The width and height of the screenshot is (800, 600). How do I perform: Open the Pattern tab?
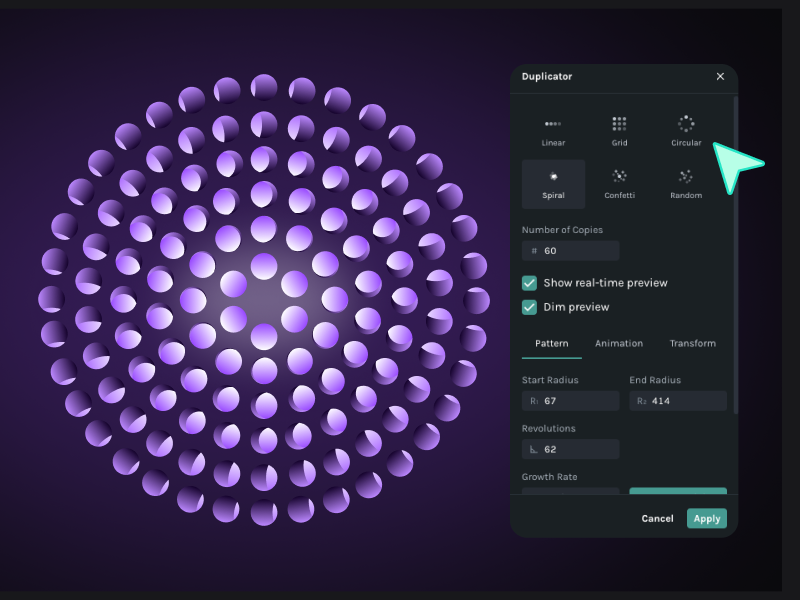coord(551,343)
